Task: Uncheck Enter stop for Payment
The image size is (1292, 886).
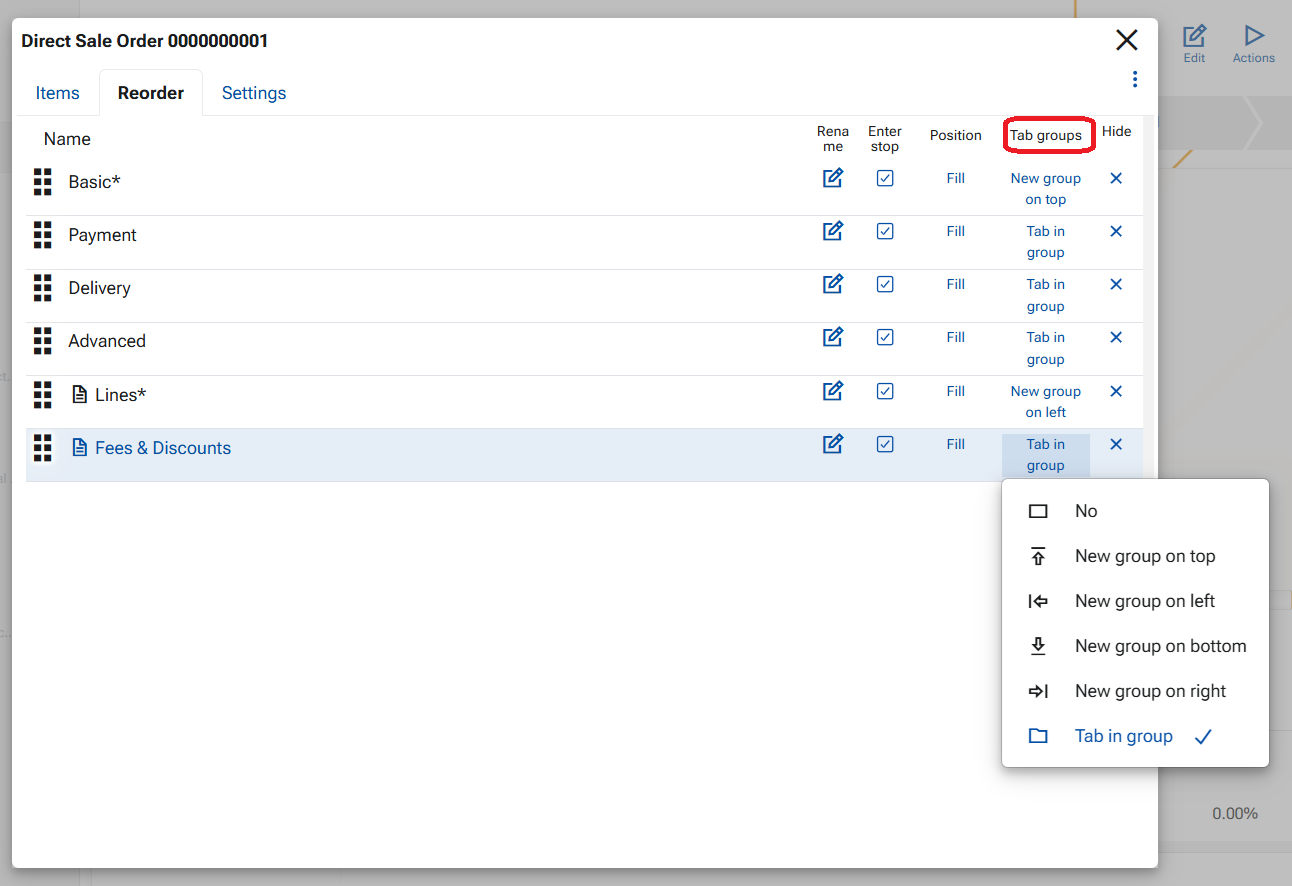Action: pyautogui.click(x=885, y=231)
